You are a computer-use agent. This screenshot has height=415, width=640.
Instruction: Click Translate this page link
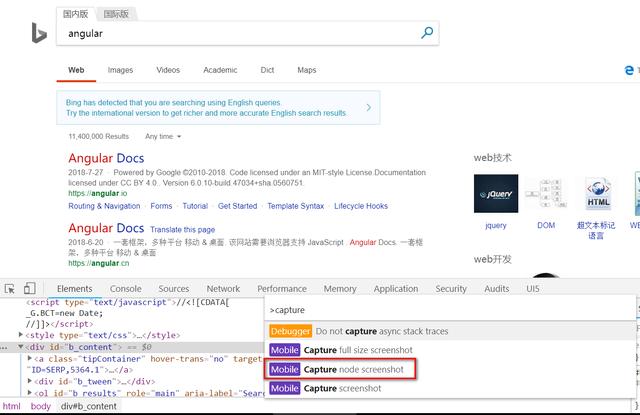[x=182, y=230]
